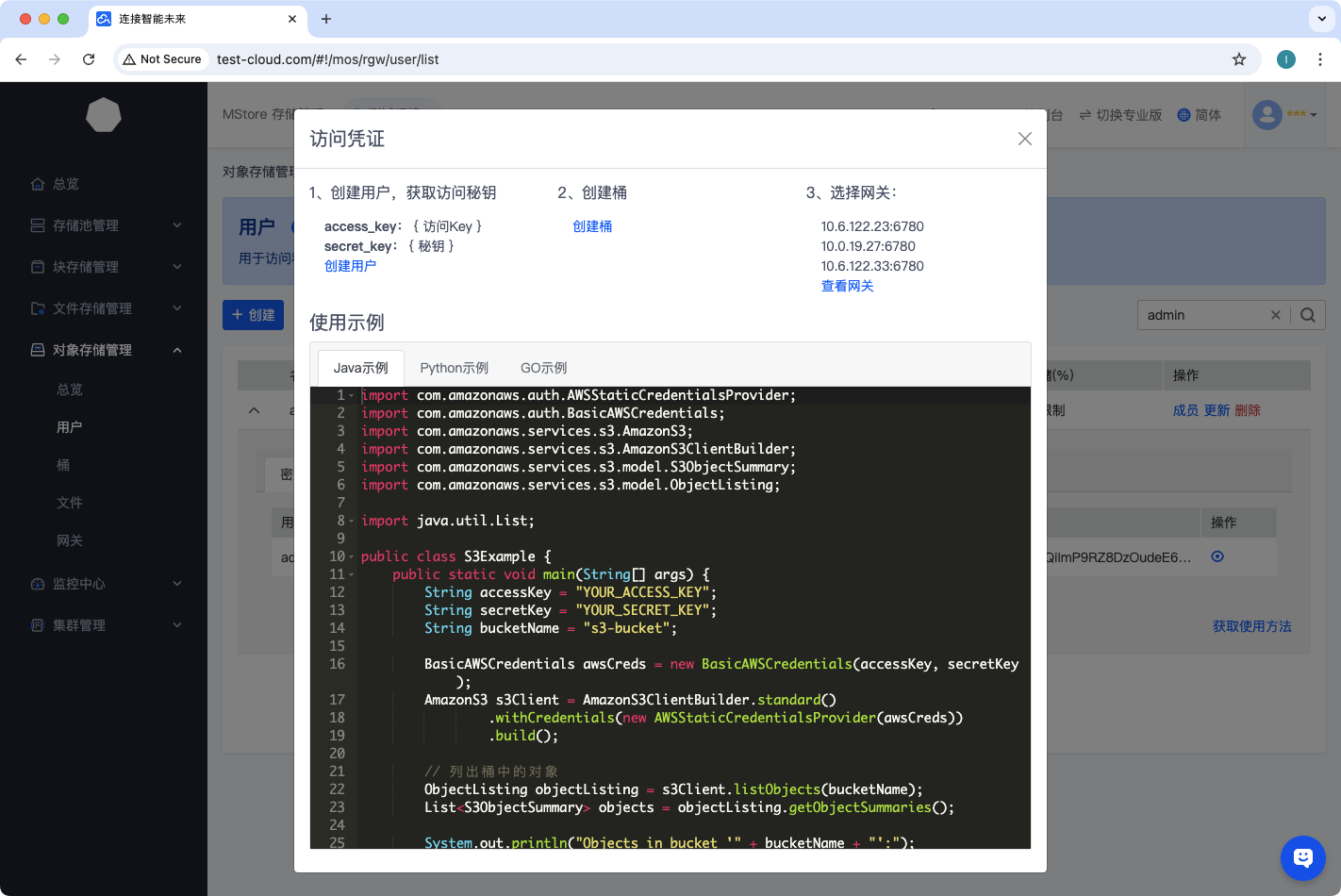
Task: Select the Java示例 tab
Action: click(x=360, y=368)
